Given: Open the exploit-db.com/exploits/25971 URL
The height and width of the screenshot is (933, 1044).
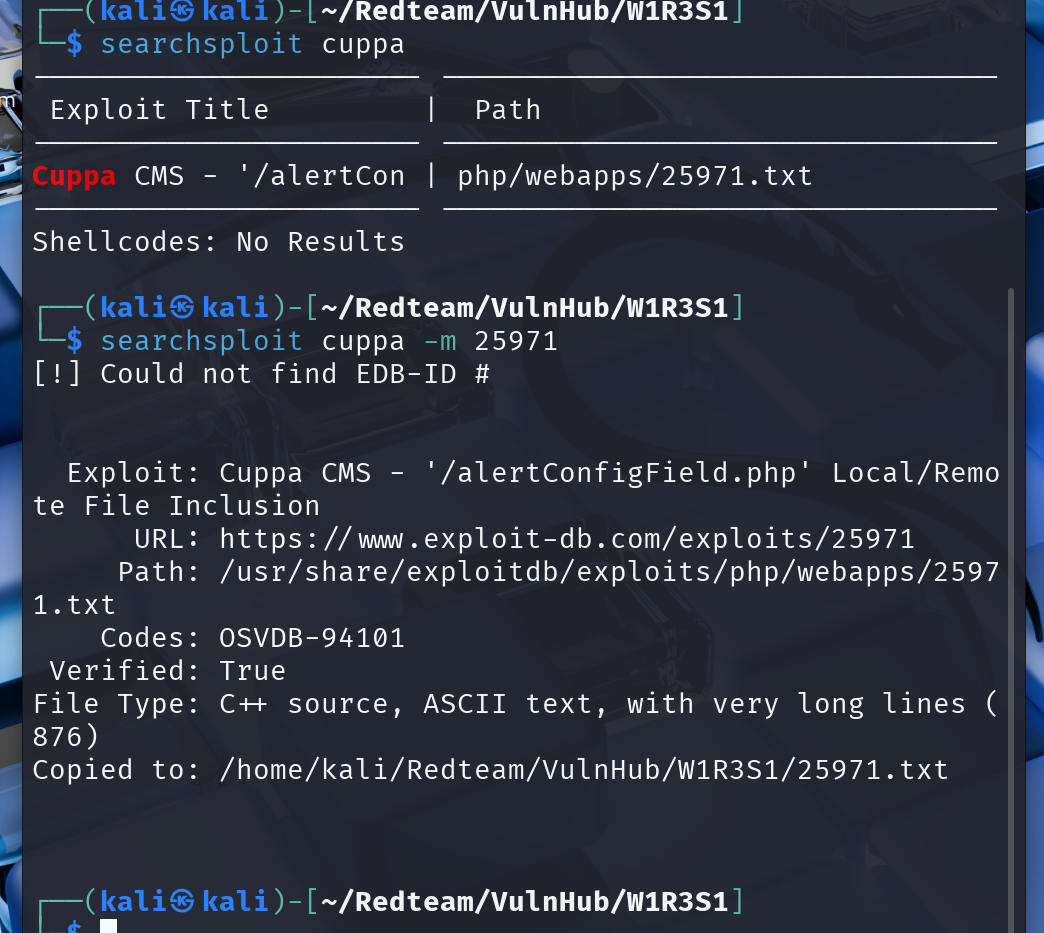Looking at the screenshot, I should pos(567,539).
